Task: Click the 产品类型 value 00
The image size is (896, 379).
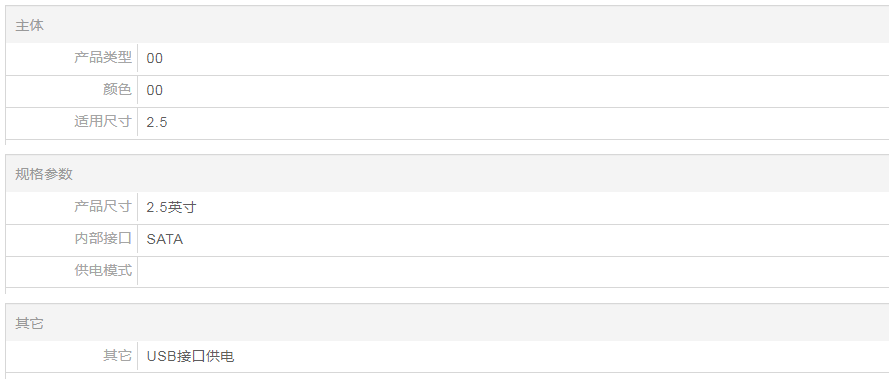Action: pyautogui.click(x=155, y=58)
